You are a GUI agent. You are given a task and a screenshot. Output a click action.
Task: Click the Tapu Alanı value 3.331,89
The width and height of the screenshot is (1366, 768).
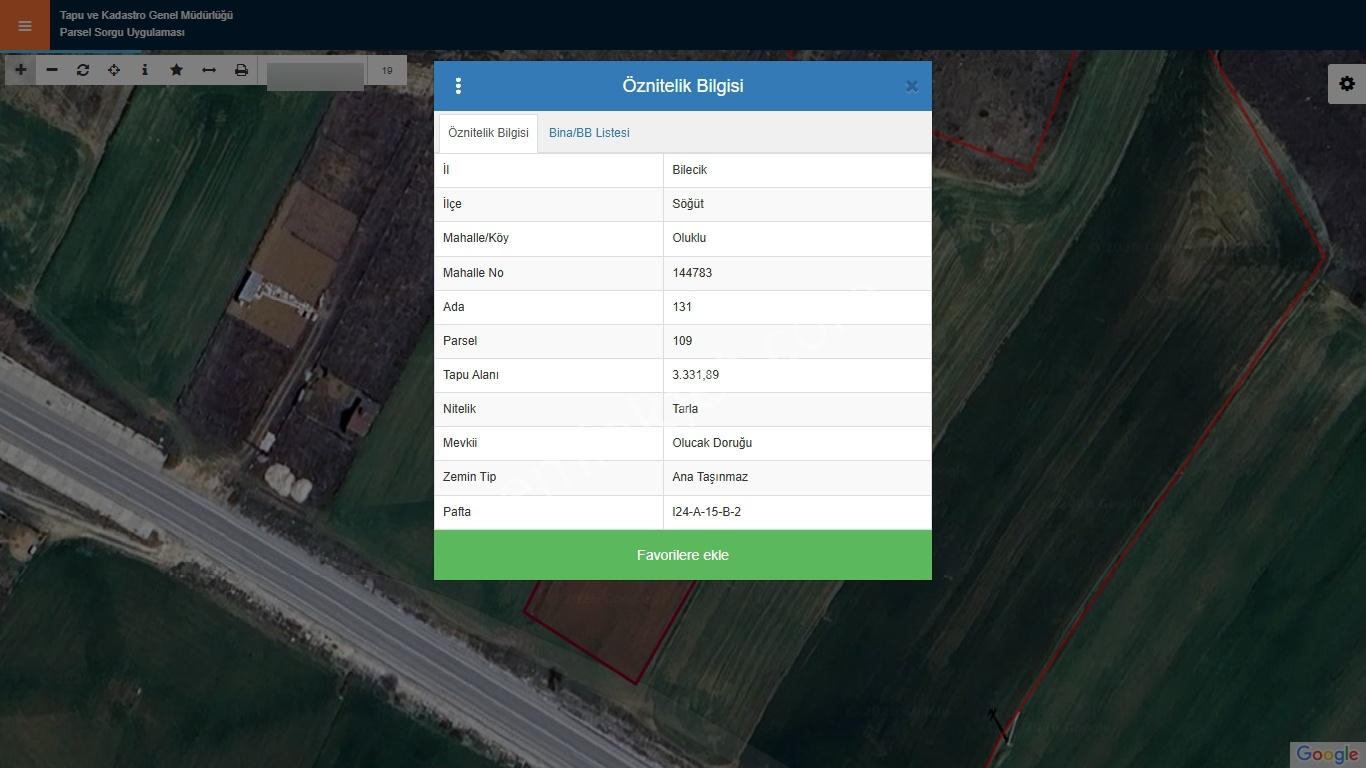tap(696, 375)
